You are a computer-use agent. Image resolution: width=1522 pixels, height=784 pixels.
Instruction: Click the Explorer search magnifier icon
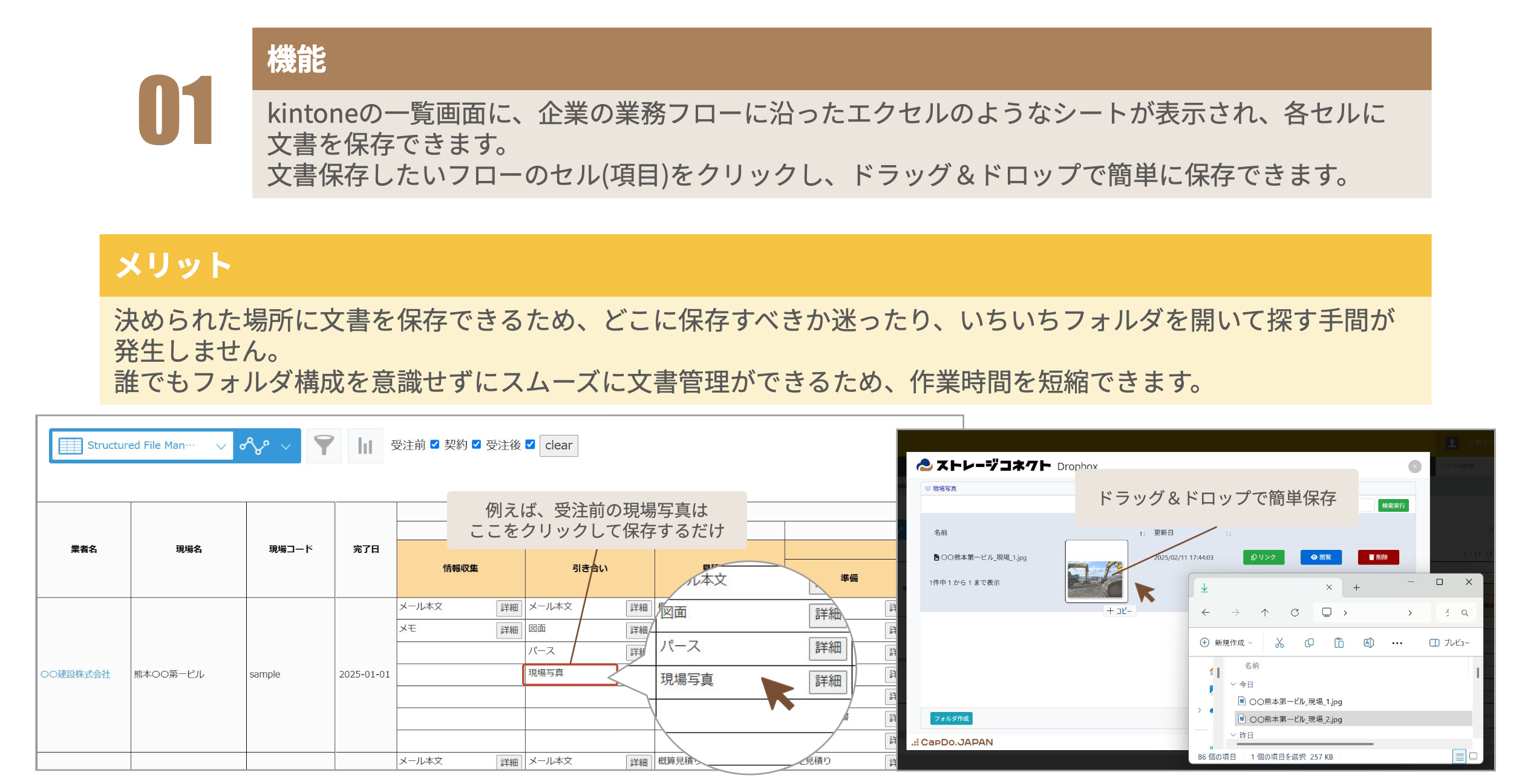1465,613
